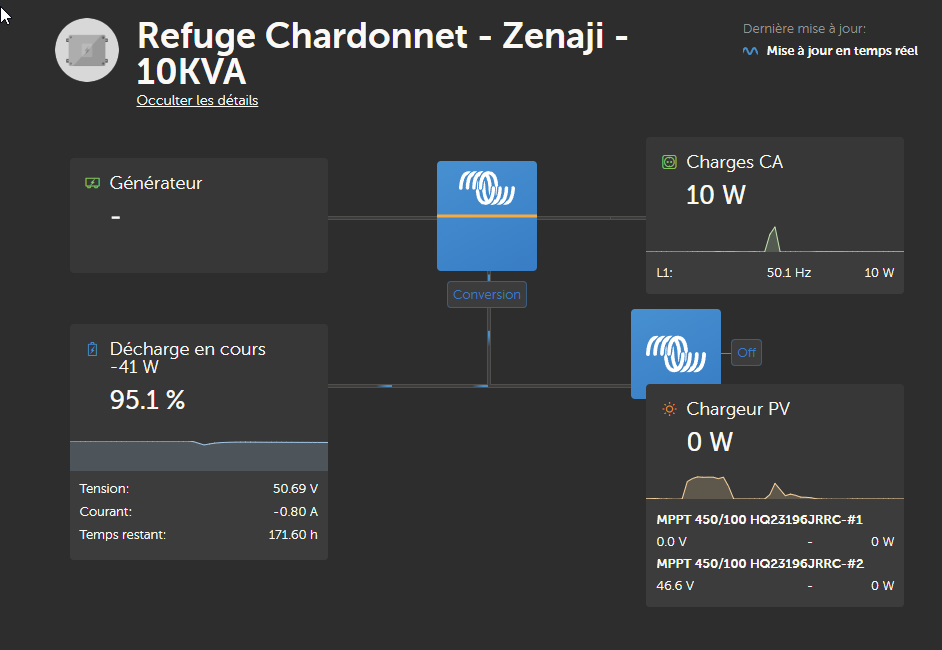
Task: Click the battery state of charge graph
Action: 199,455
